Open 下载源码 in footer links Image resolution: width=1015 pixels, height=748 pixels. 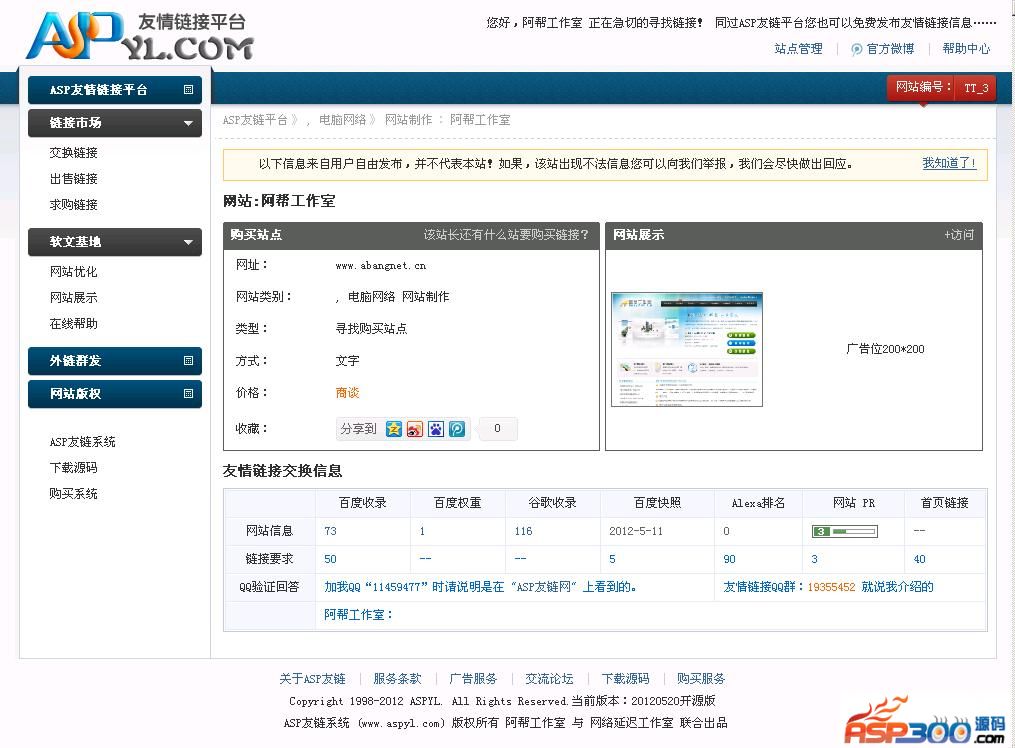click(625, 679)
